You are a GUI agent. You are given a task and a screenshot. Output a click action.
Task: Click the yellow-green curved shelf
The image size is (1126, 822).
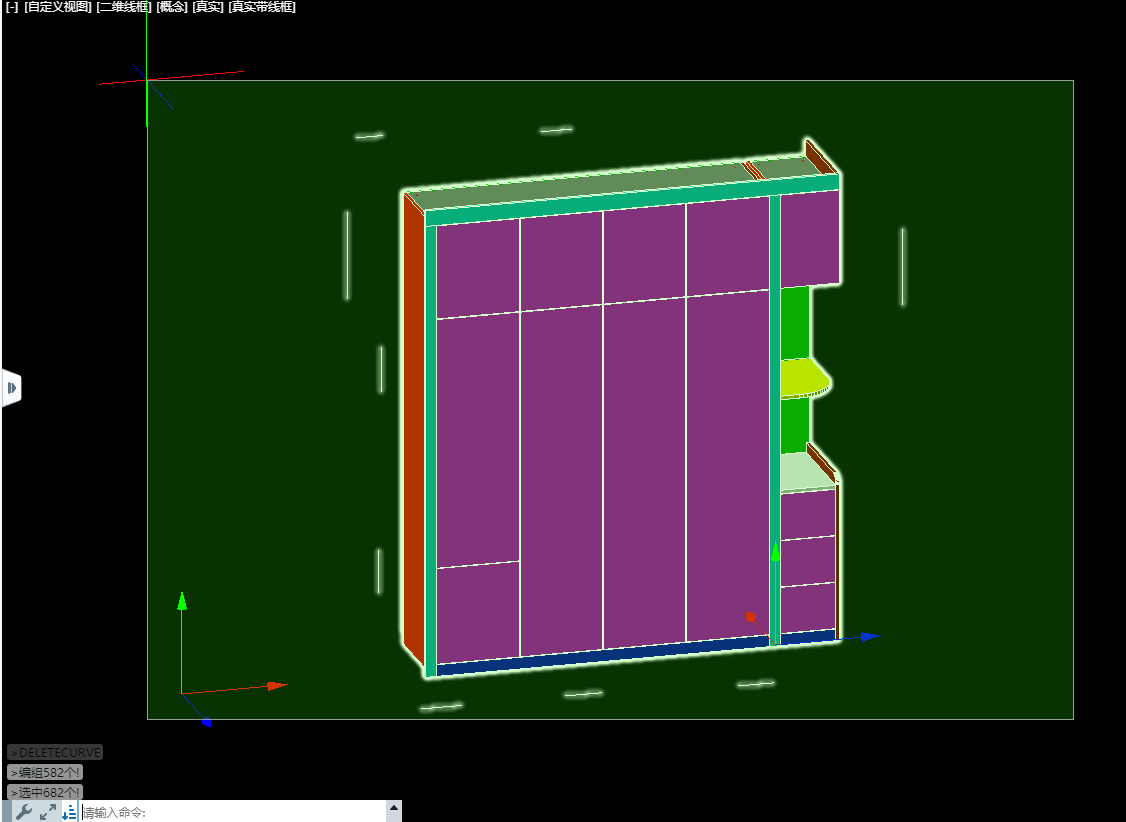point(805,377)
